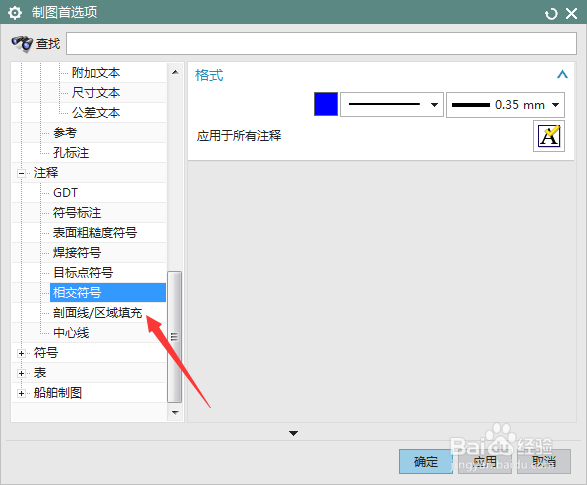This screenshot has height=485, width=587.
Task: Select GDT in the tree
Action: point(65,193)
